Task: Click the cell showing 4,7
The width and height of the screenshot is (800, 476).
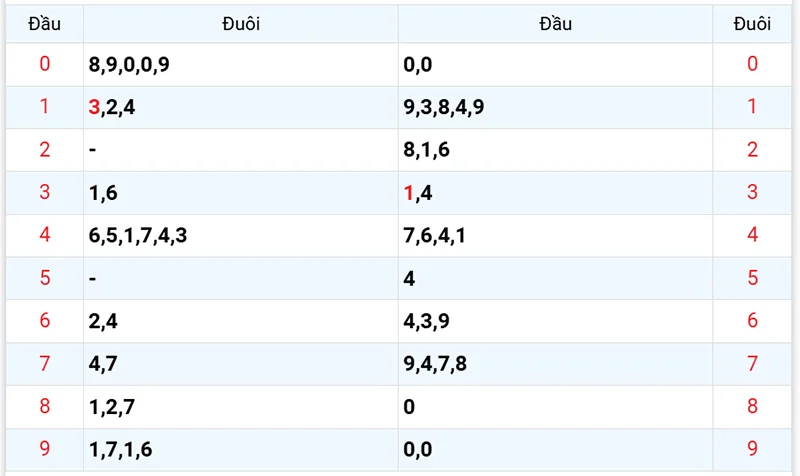Action: click(103, 364)
